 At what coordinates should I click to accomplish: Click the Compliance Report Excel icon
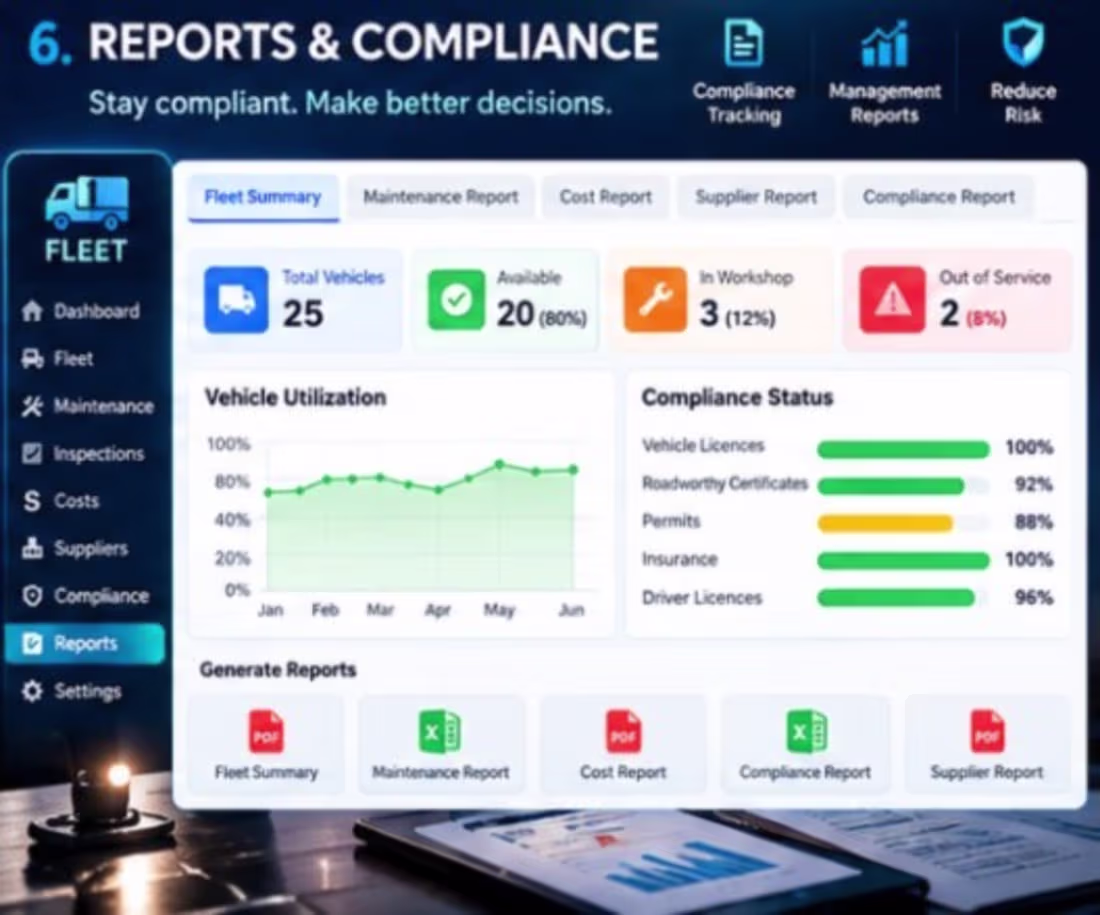point(806,731)
